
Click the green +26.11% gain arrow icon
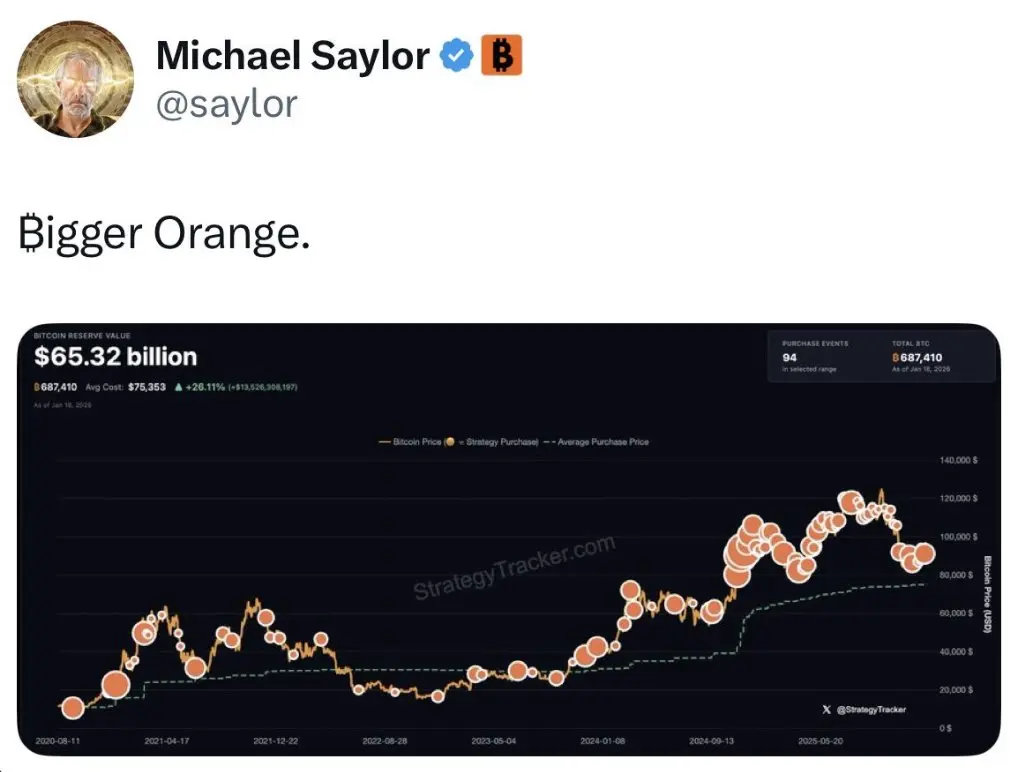point(178,387)
